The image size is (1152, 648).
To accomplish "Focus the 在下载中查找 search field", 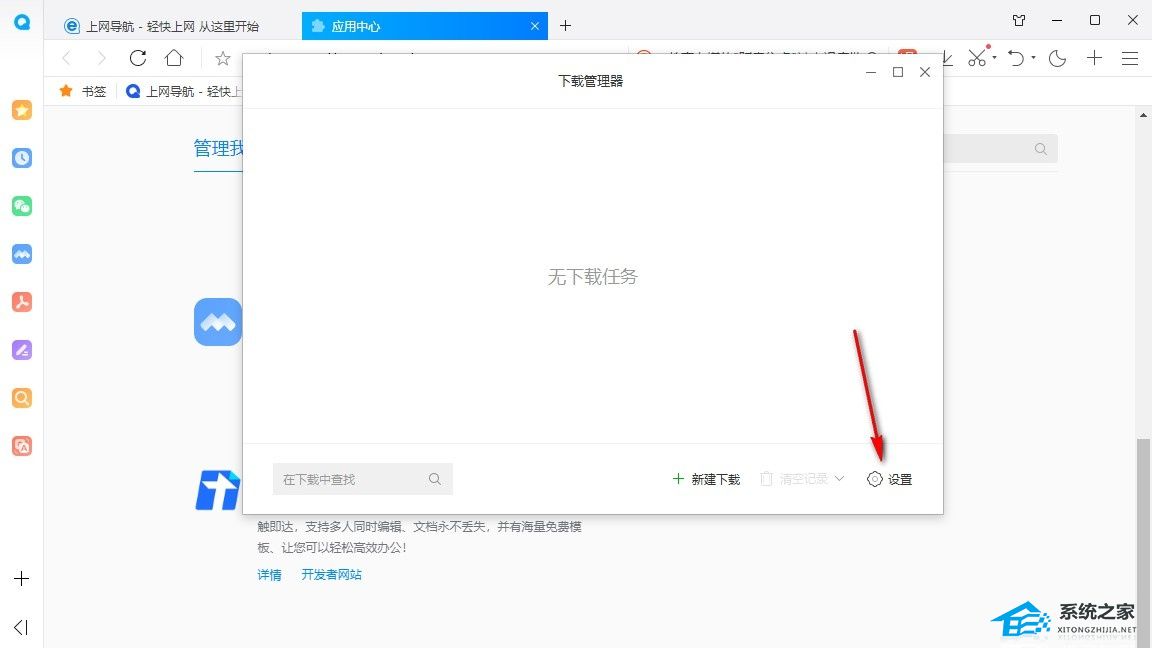I will pyautogui.click(x=362, y=479).
